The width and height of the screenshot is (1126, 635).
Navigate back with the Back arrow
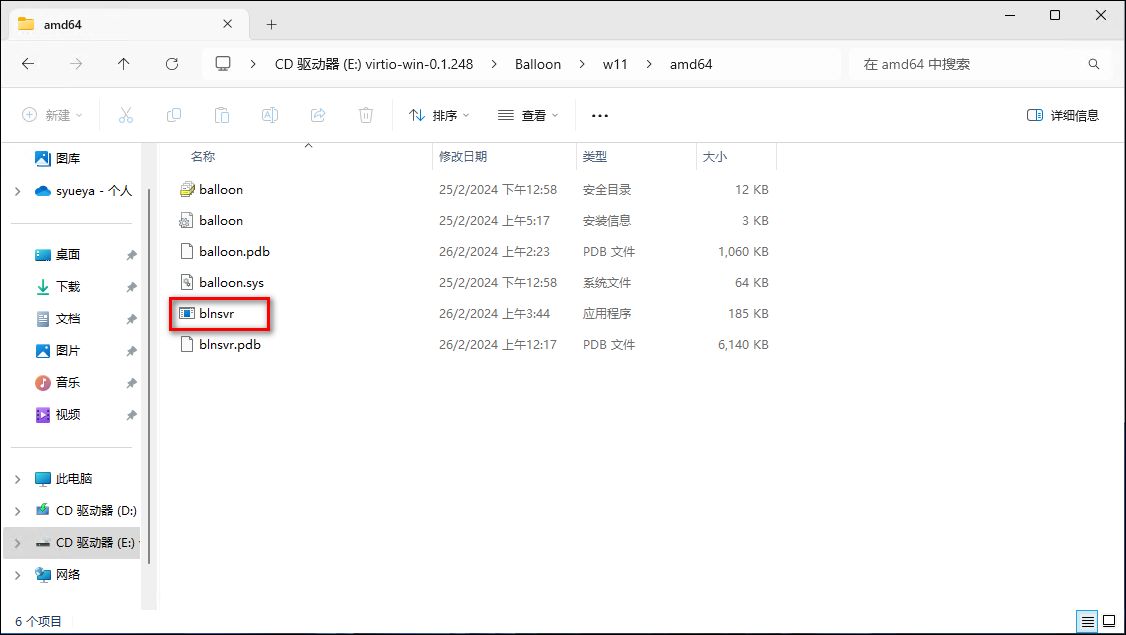pyautogui.click(x=28, y=64)
